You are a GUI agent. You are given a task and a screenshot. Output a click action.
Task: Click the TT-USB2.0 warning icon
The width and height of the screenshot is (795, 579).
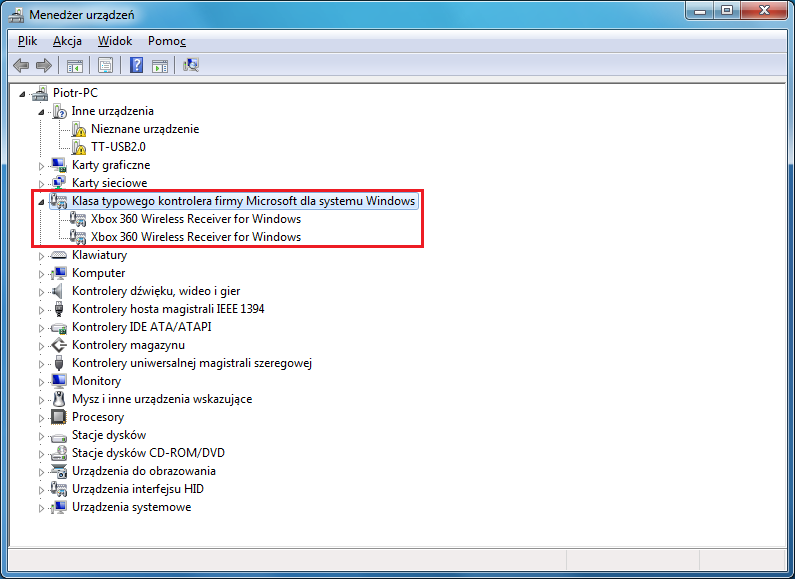(79, 147)
